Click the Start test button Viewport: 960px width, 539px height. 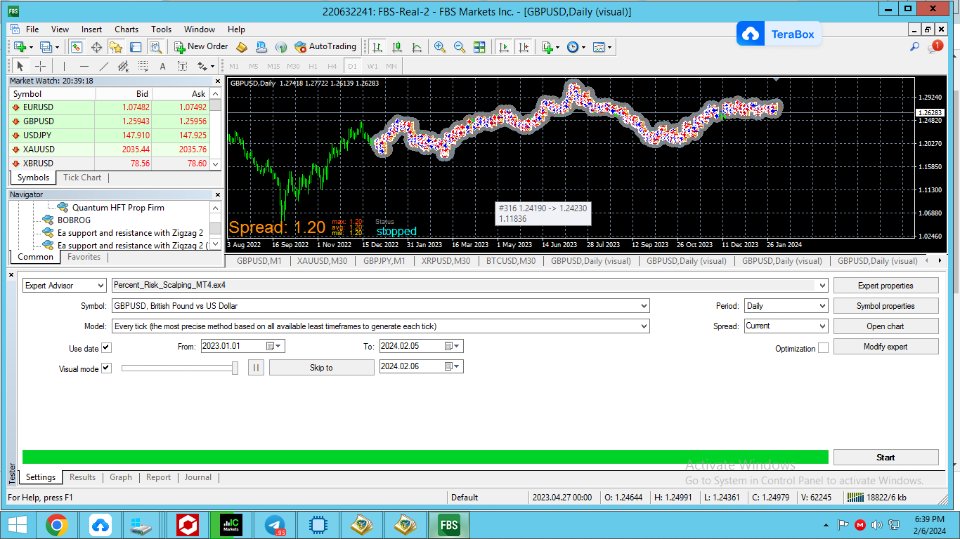885,458
